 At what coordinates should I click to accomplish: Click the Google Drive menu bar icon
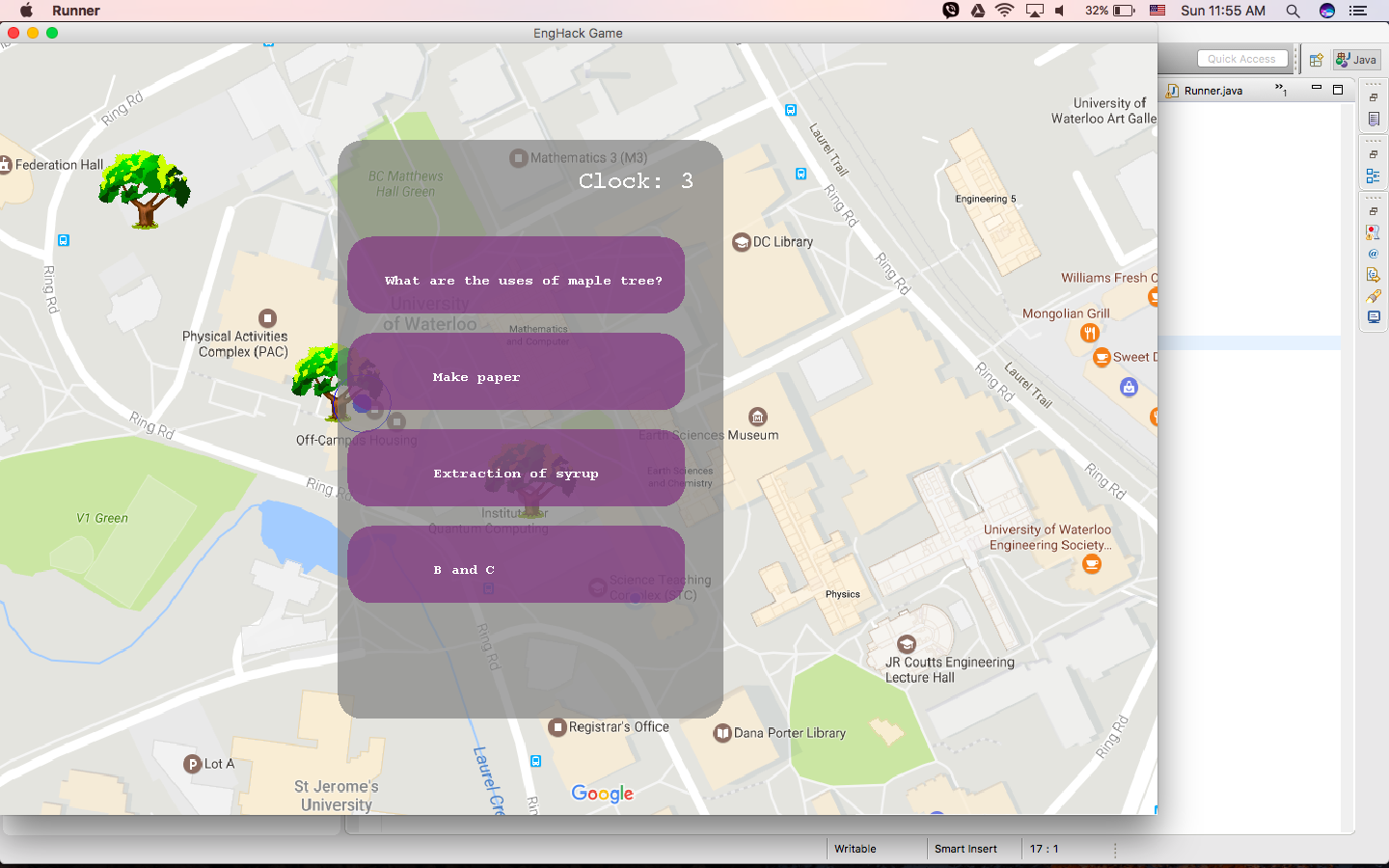tap(978, 11)
